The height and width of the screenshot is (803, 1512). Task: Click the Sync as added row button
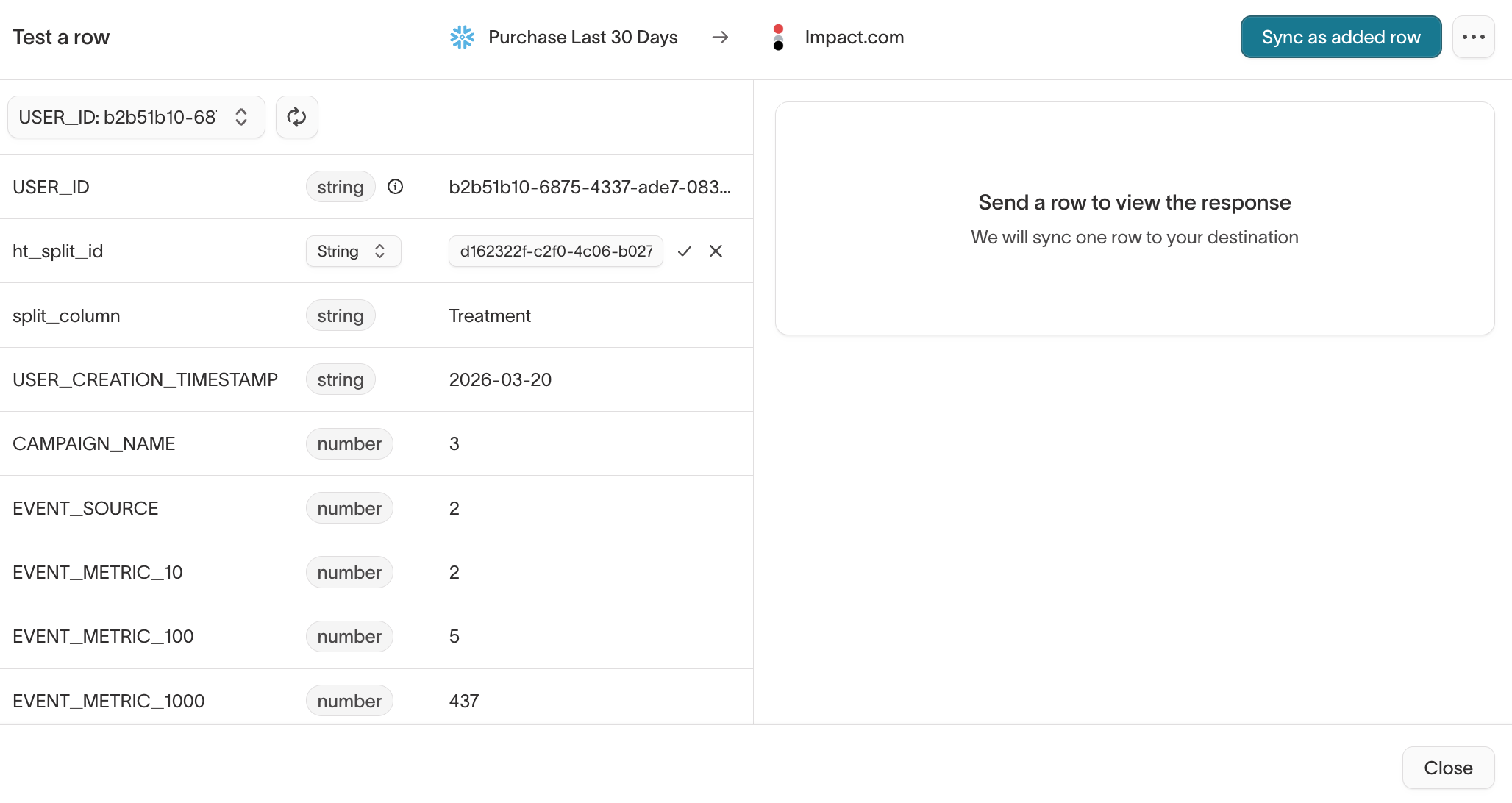pos(1341,37)
